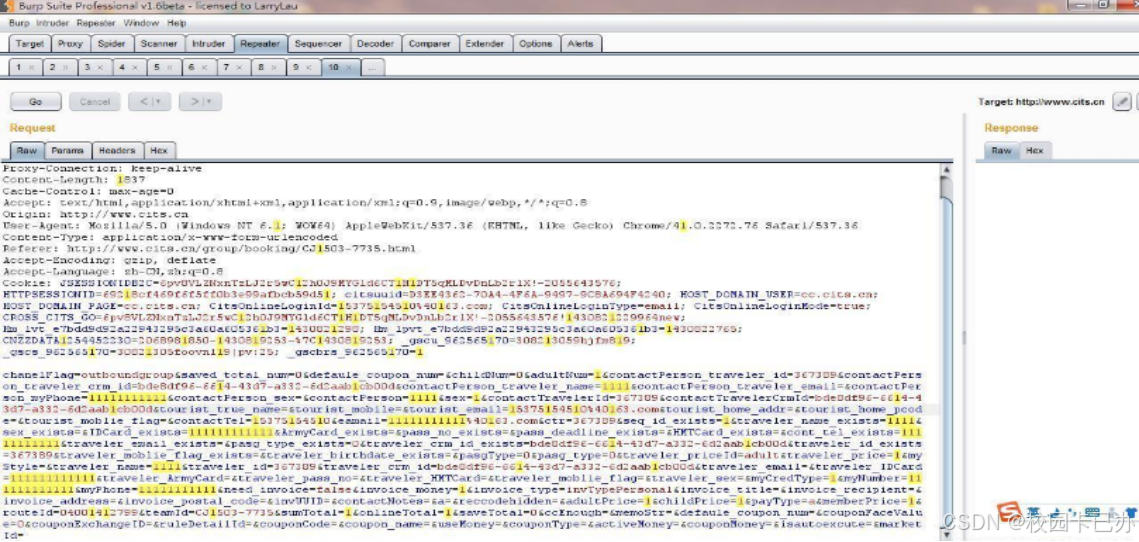Click the Sogou soft keyboard icon

point(1093,513)
